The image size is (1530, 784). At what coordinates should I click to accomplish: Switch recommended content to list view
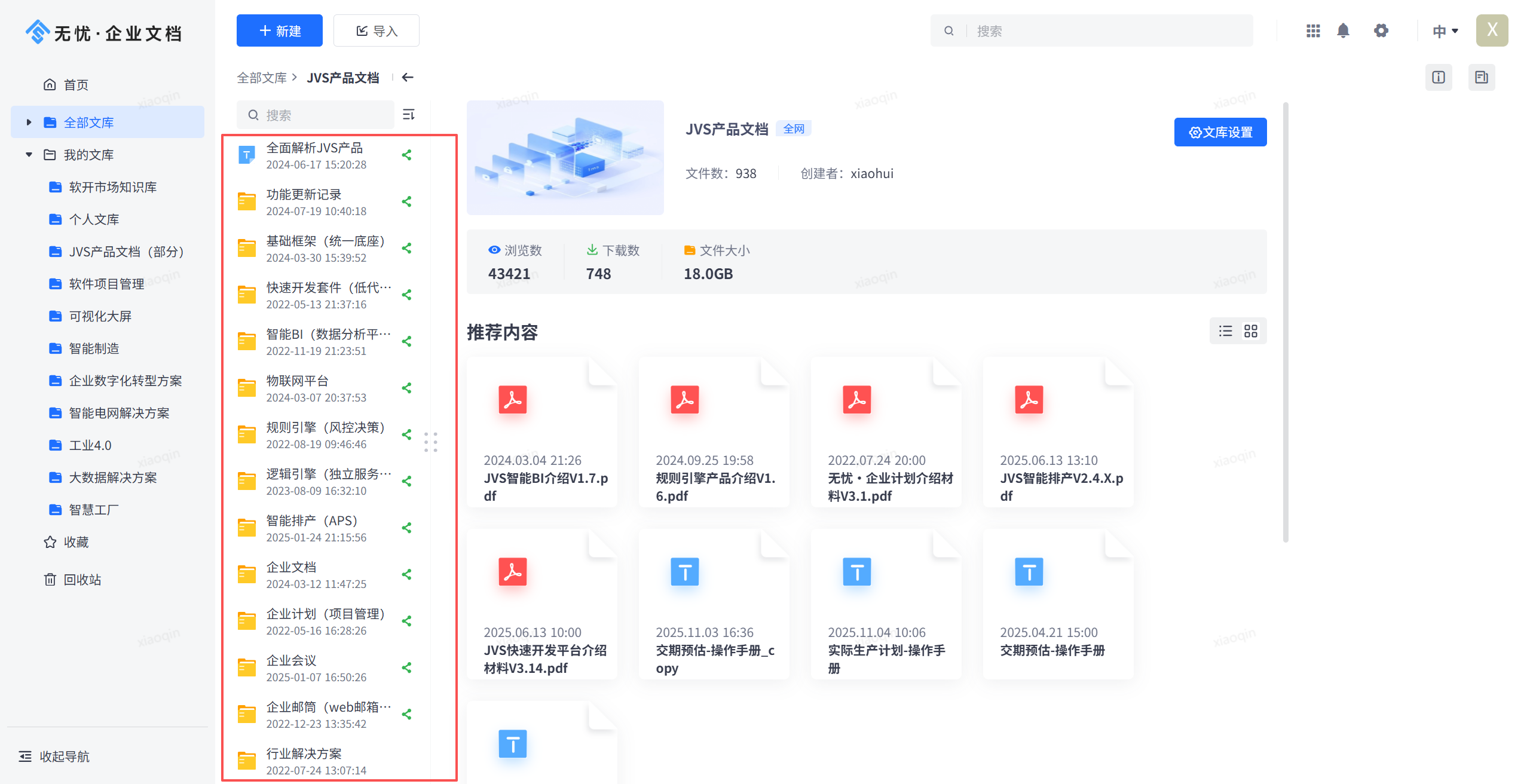point(1226,331)
